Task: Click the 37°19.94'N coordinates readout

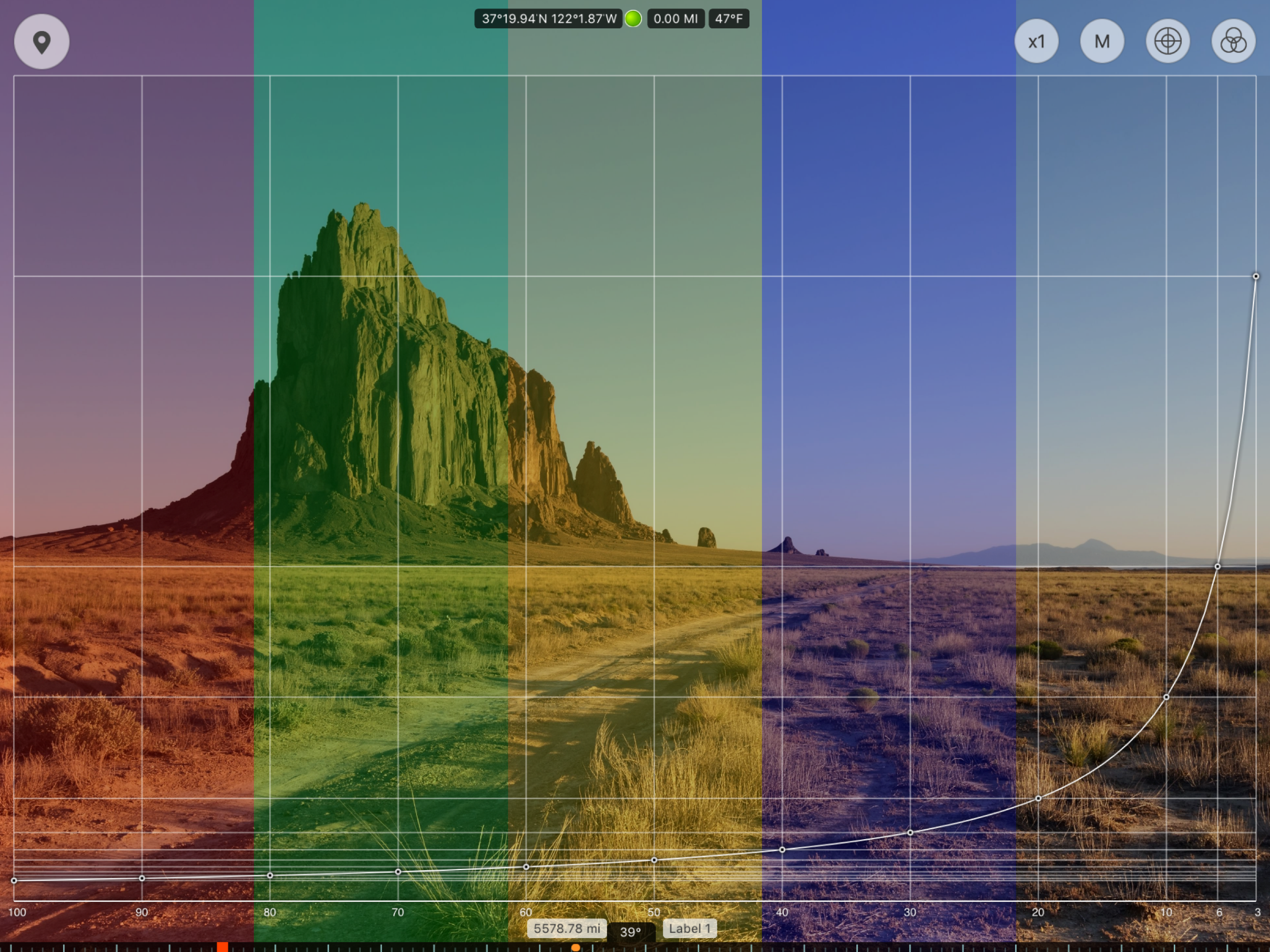Action: 549,19
